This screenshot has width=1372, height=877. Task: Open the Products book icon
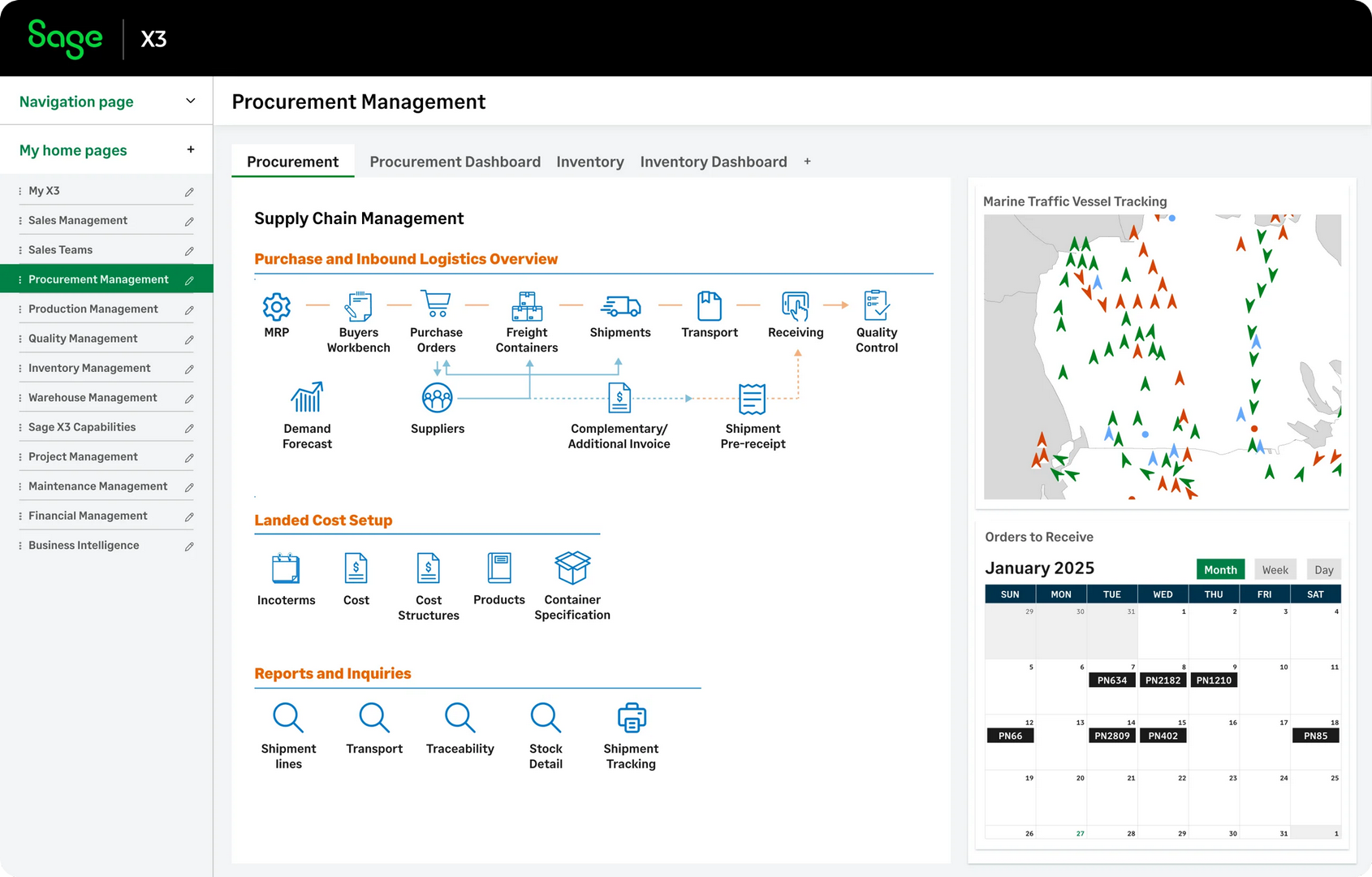click(499, 568)
